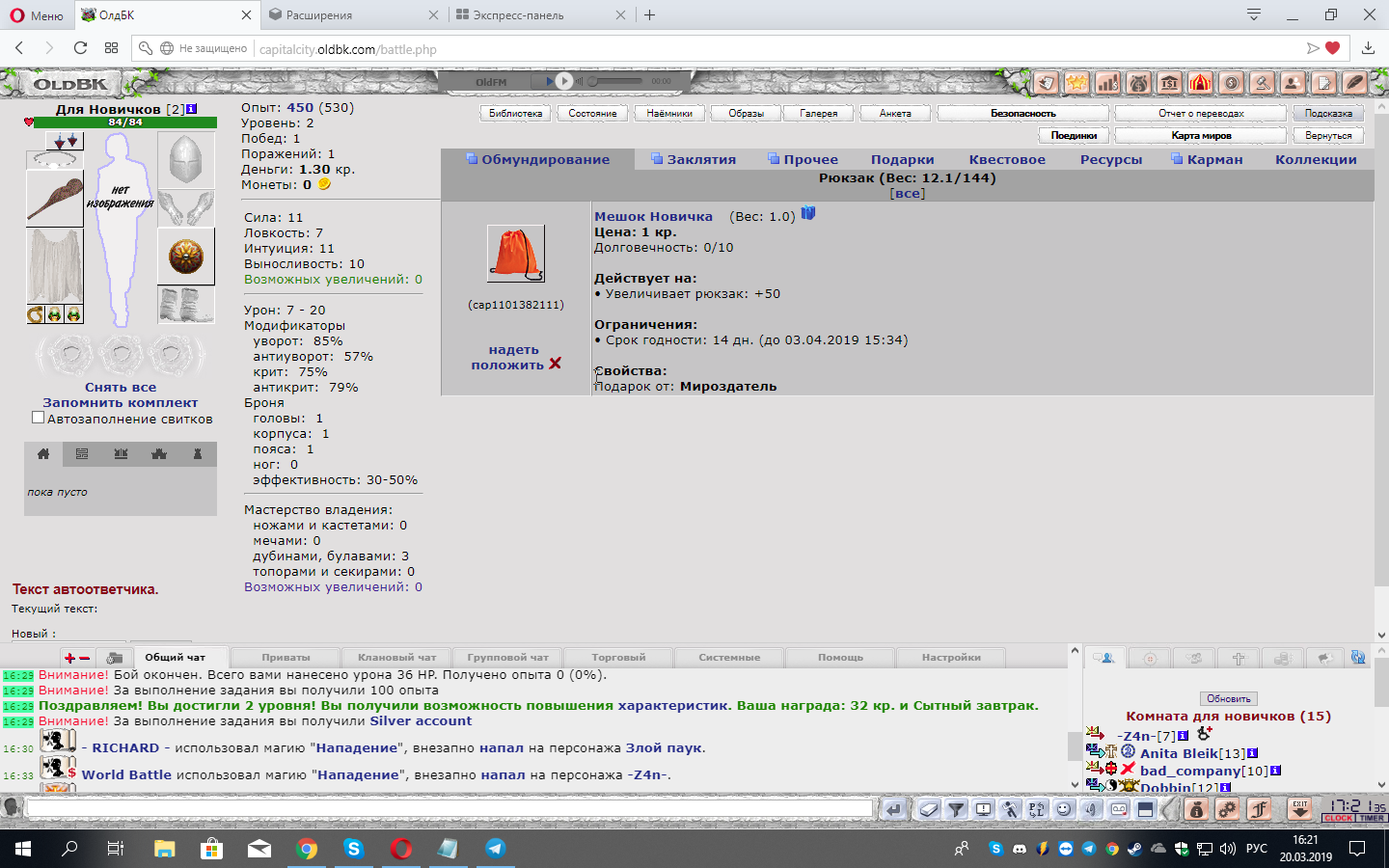Click the red circus tent icon
Image resolution: width=1389 pixels, height=868 pixels.
tap(1200, 83)
